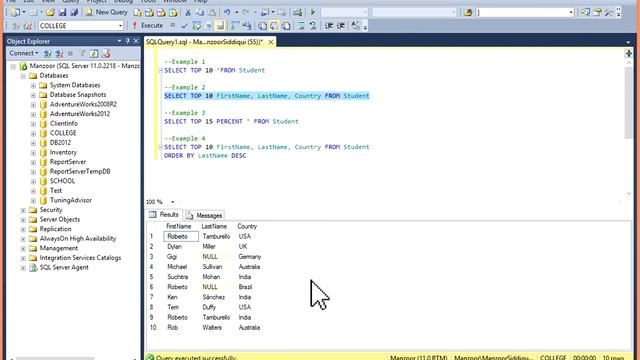The height and width of the screenshot is (360, 640).
Task: Switch to the Messages tab
Action: click(204, 215)
